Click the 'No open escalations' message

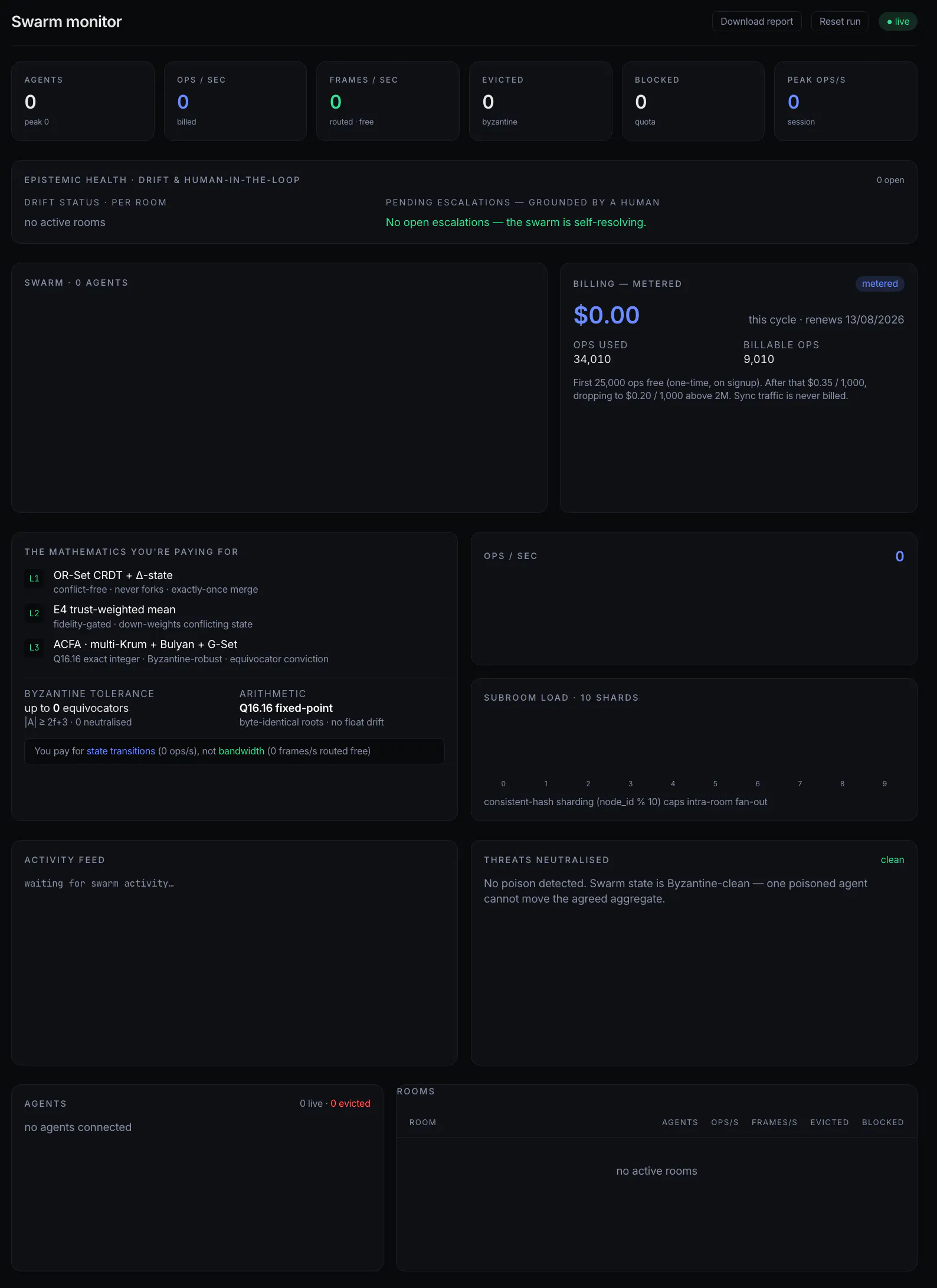(x=516, y=223)
